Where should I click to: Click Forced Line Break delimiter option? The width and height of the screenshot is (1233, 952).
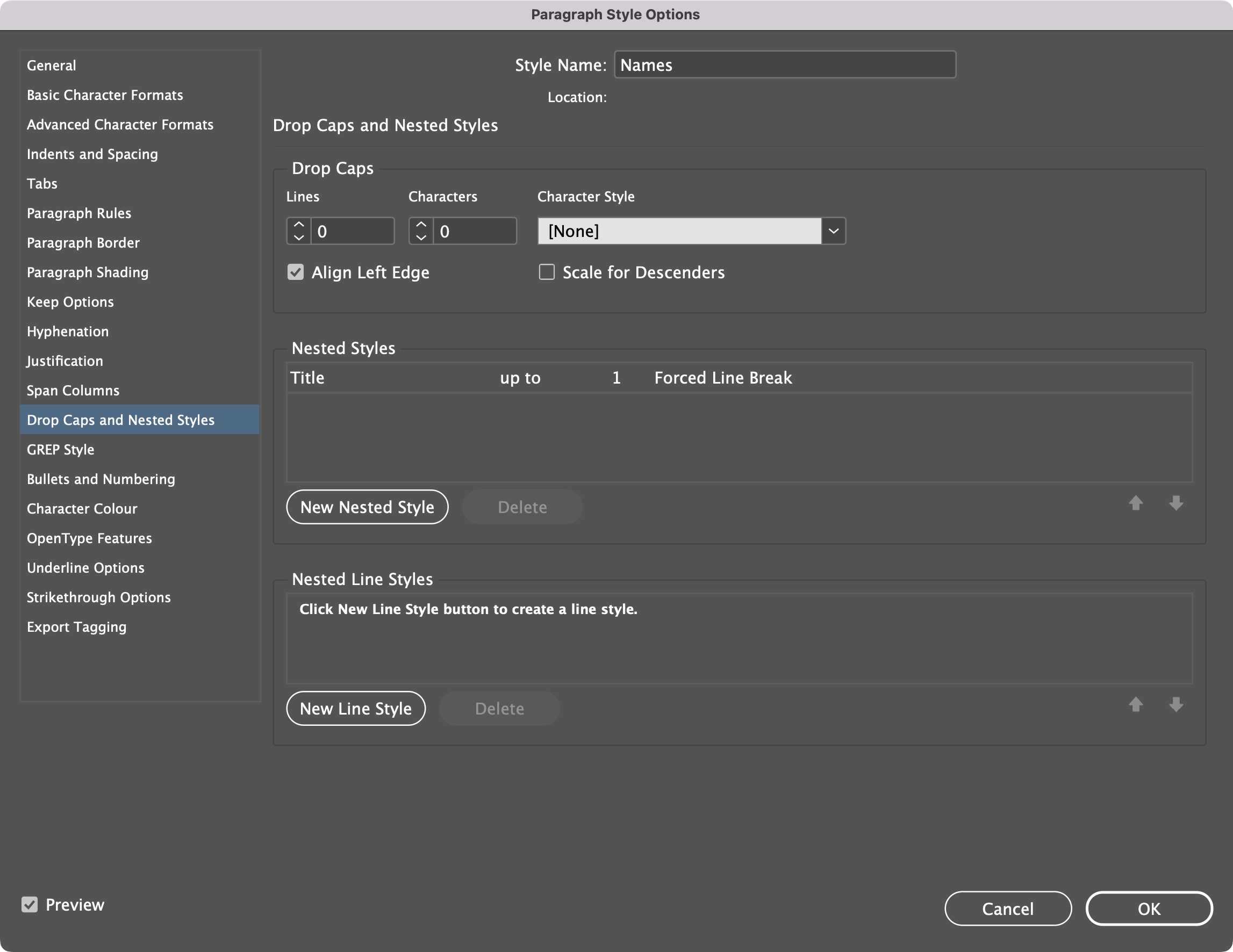tap(722, 378)
